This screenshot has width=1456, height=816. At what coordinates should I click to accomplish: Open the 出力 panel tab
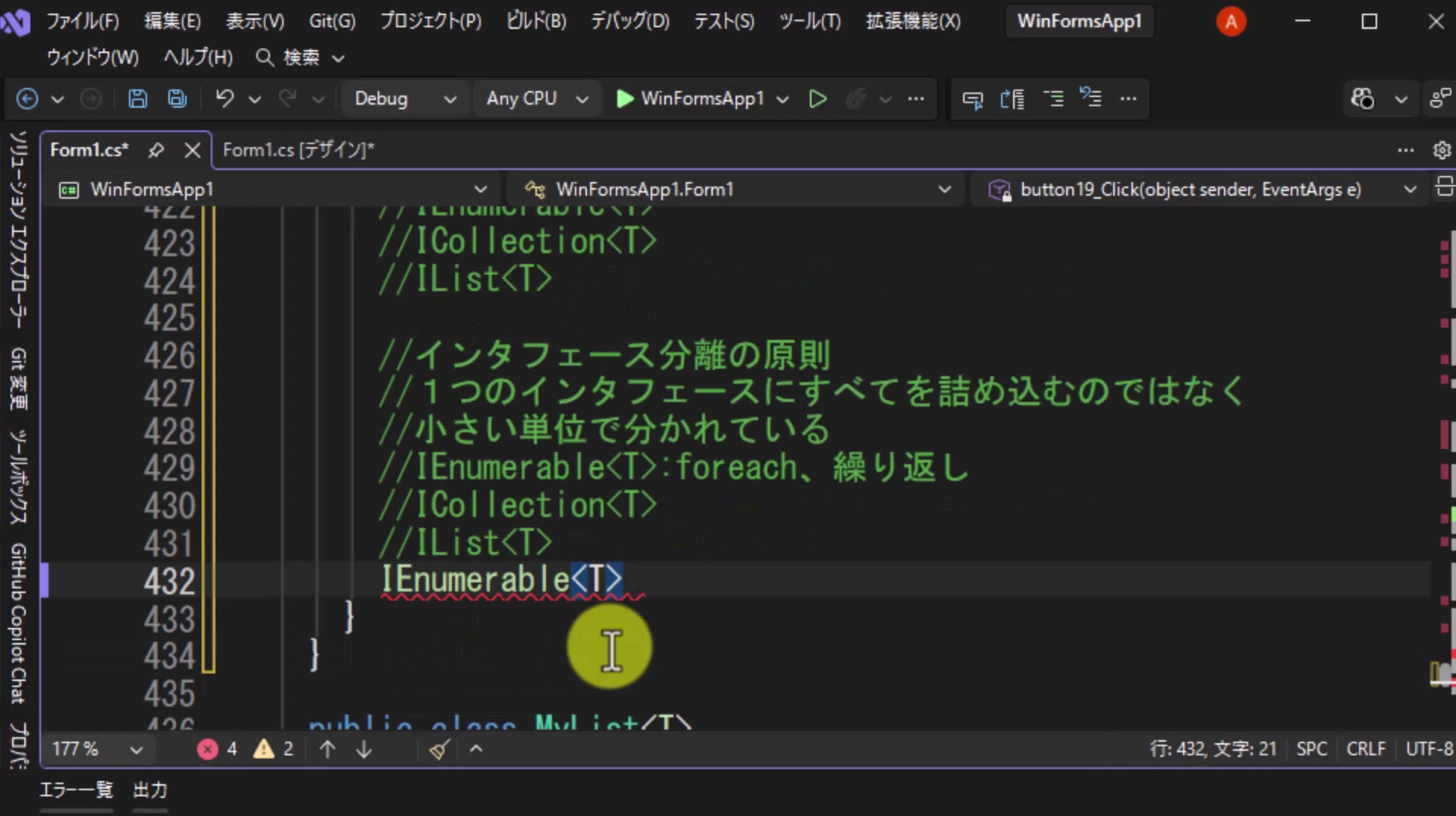[x=150, y=790]
